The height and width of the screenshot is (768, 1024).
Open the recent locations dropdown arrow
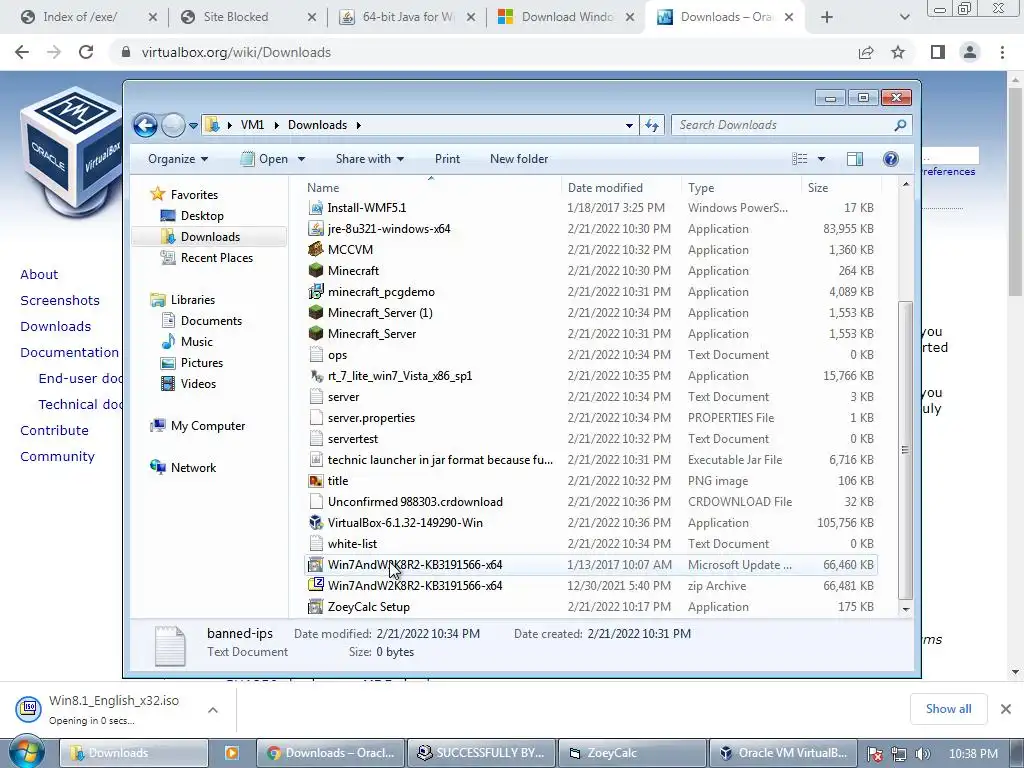(193, 125)
